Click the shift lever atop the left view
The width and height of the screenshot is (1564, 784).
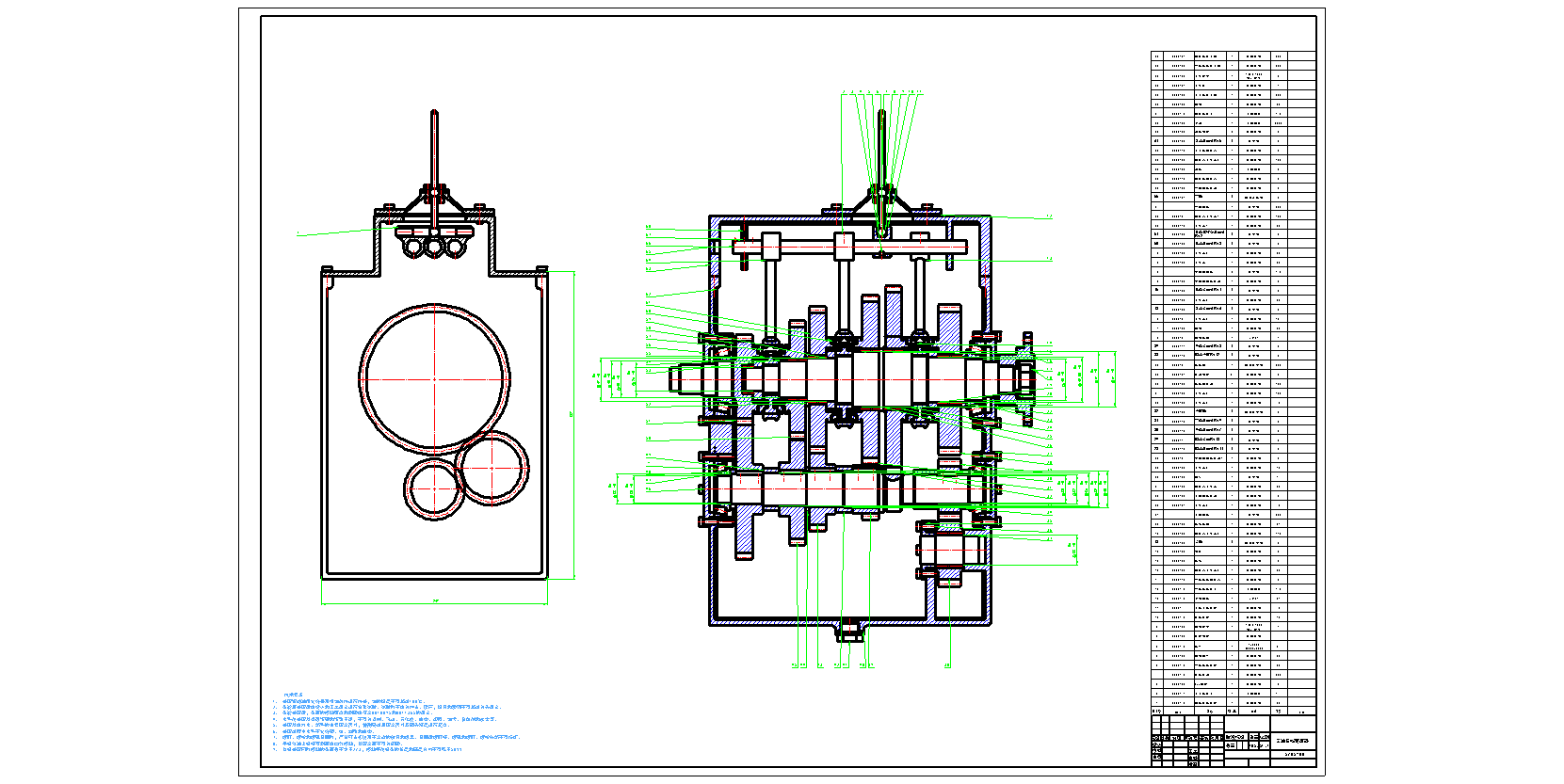pyautogui.click(x=434, y=151)
